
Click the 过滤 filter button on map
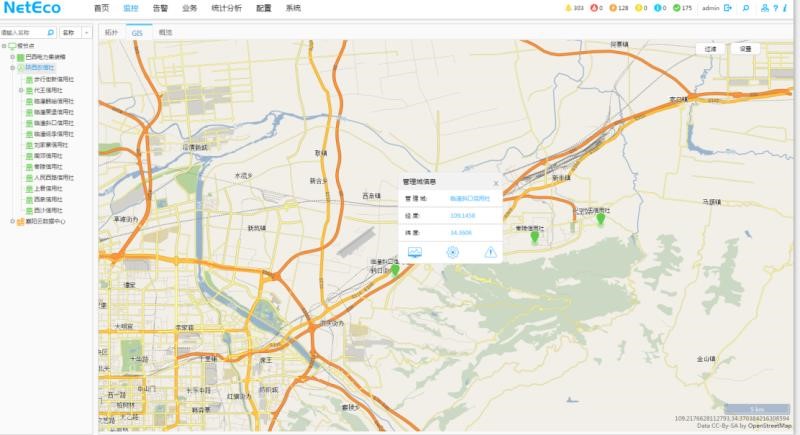click(x=710, y=48)
